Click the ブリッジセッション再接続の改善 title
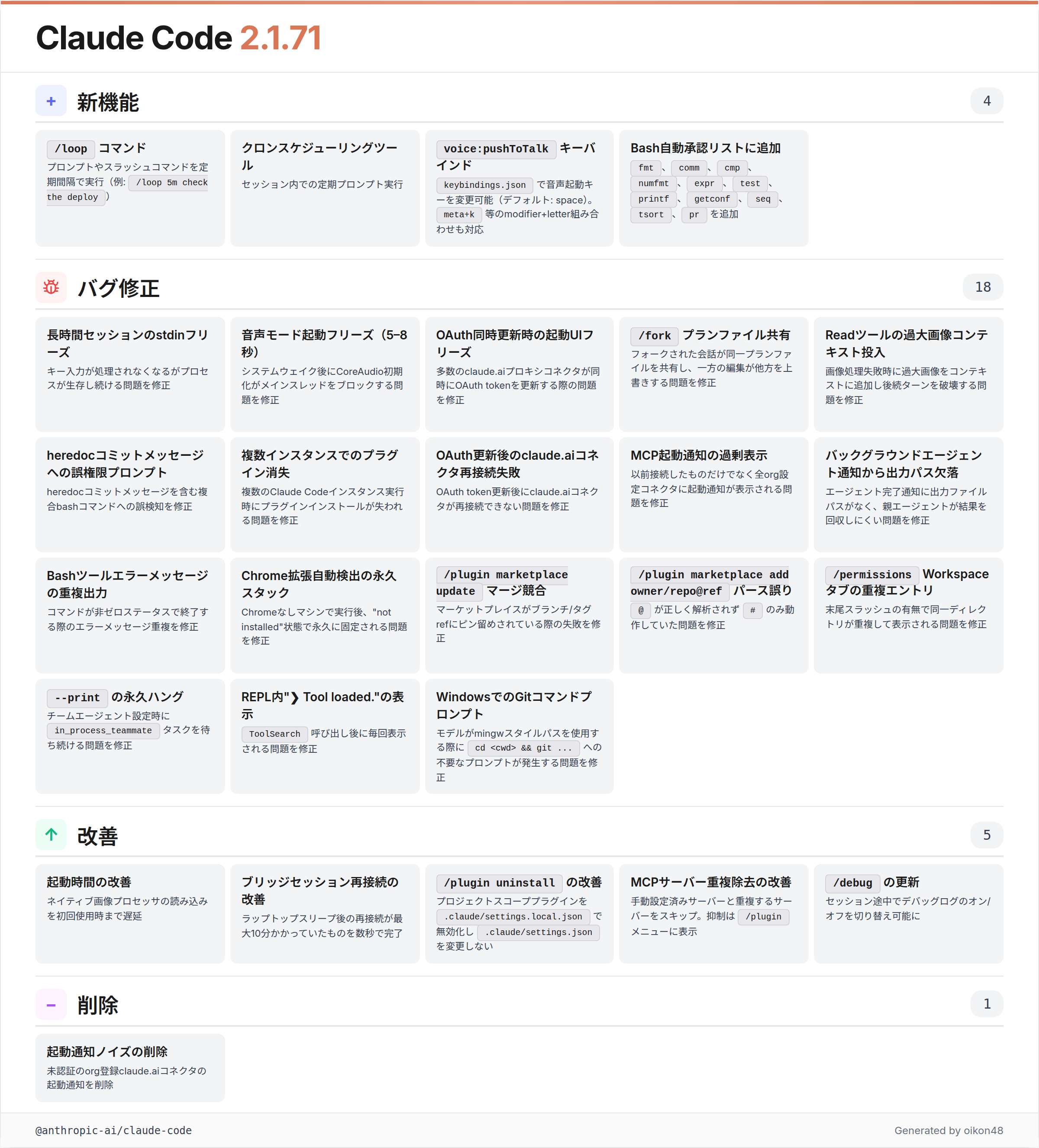This screenshot has height=1148, width=1039. tap(319, 890)
